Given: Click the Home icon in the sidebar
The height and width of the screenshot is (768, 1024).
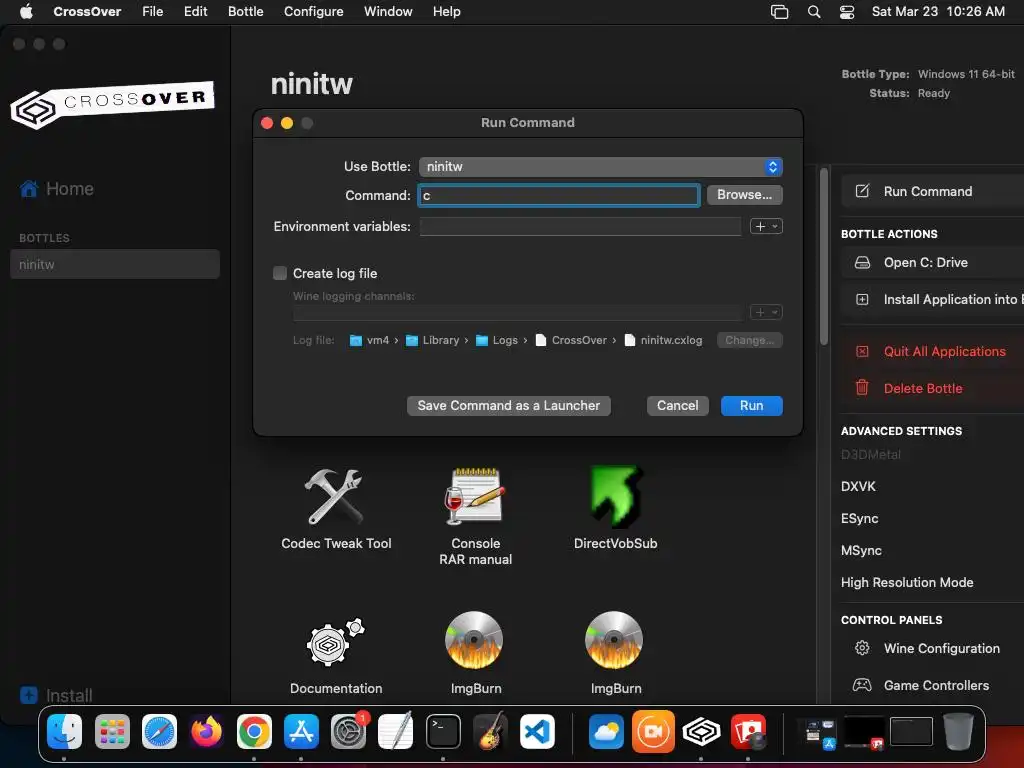Looking at the screenshot, I should click(29, 189).
